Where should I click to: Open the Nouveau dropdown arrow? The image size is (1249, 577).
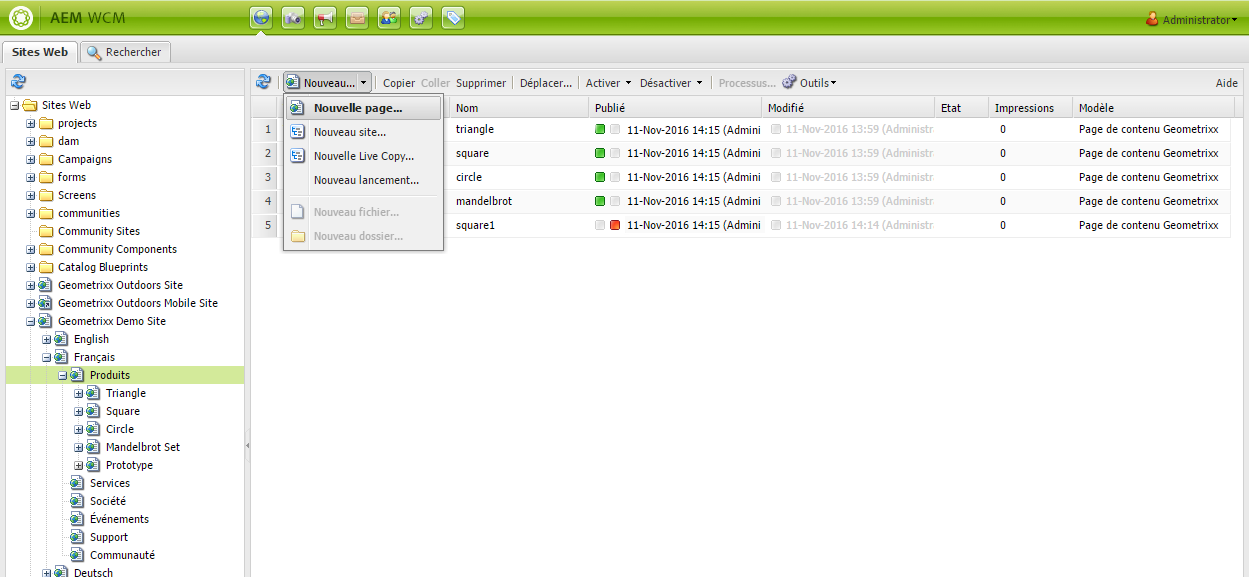pyautogui.click(x=364, y=83)
